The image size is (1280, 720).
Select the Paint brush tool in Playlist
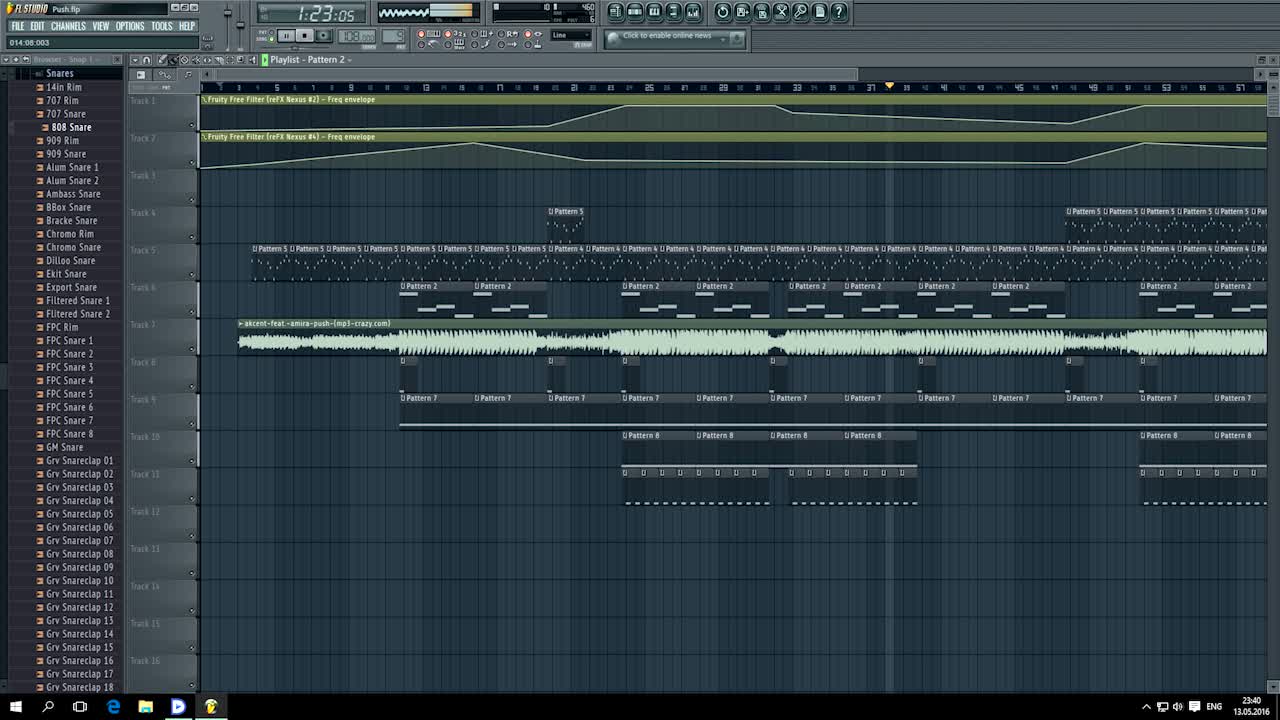pos(173,60)
